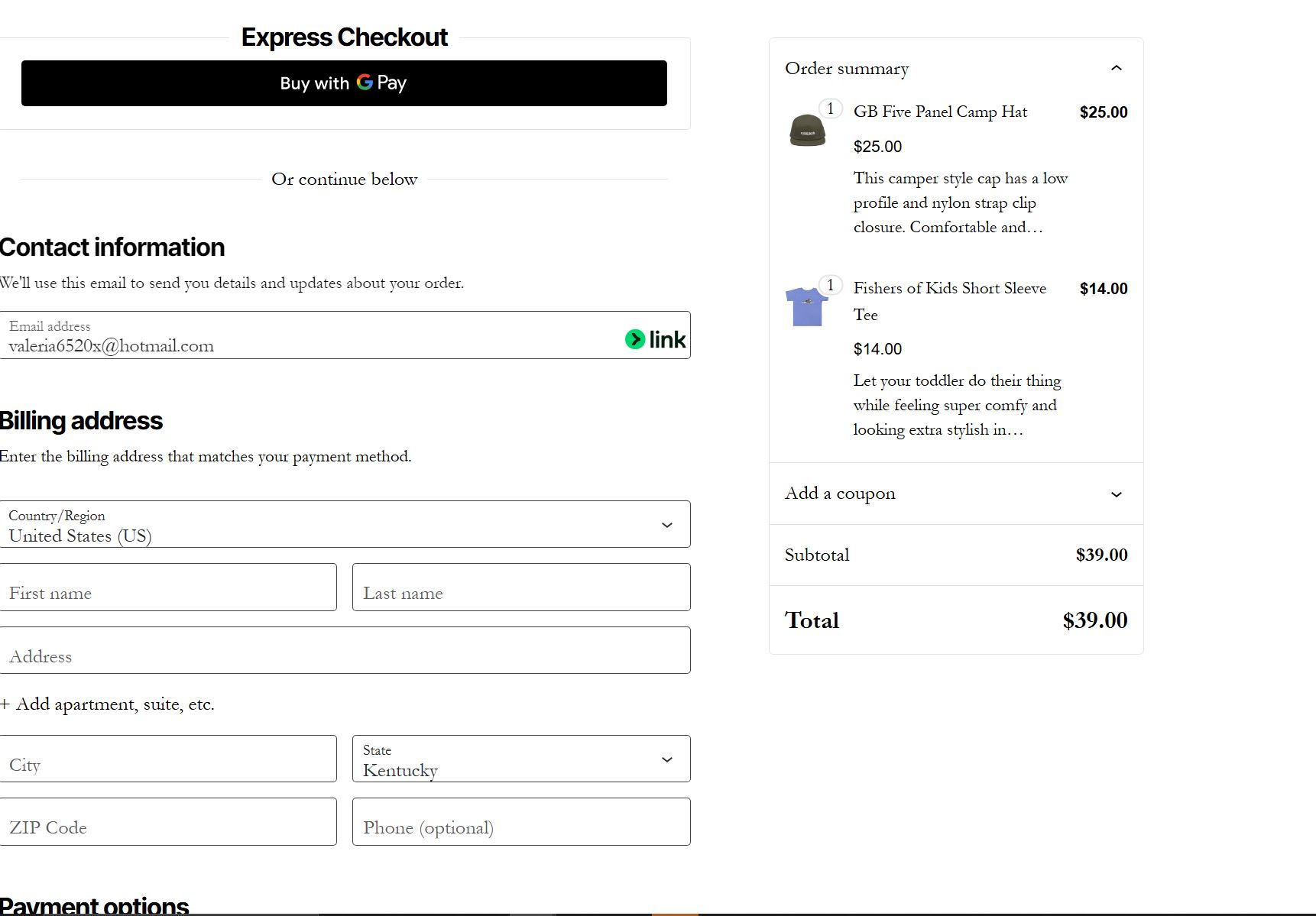Select the City input field

(168, 759)
